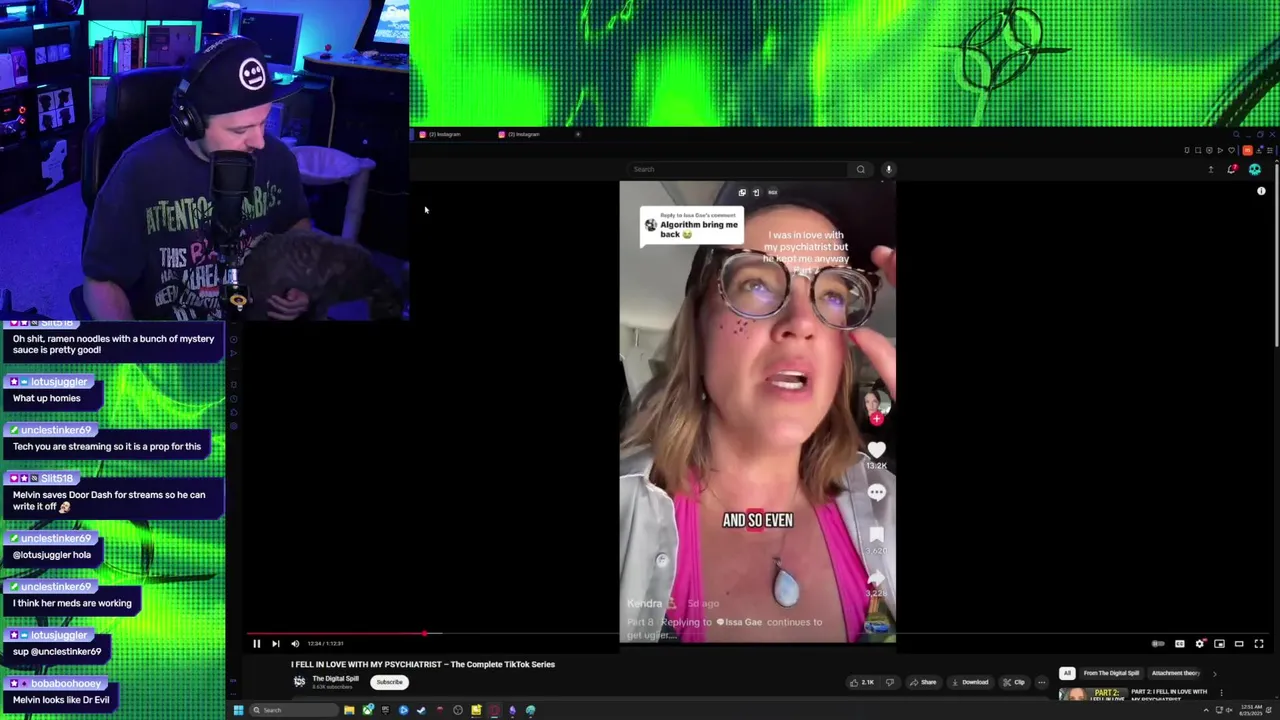Open the YouTube notifications bell

point(1232,169)
